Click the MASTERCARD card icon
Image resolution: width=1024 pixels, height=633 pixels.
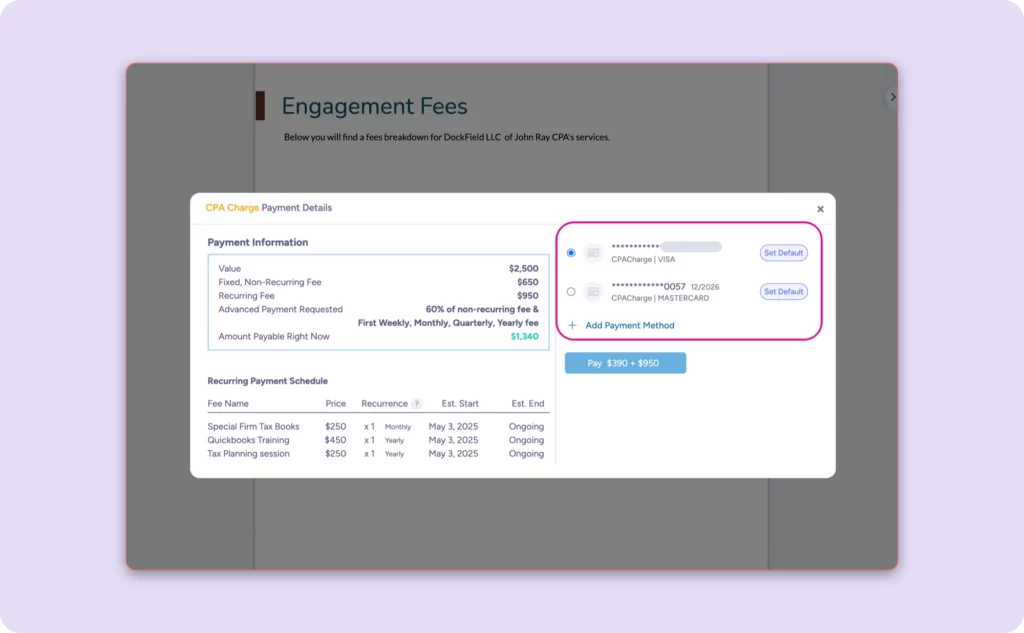coord(594,291)
